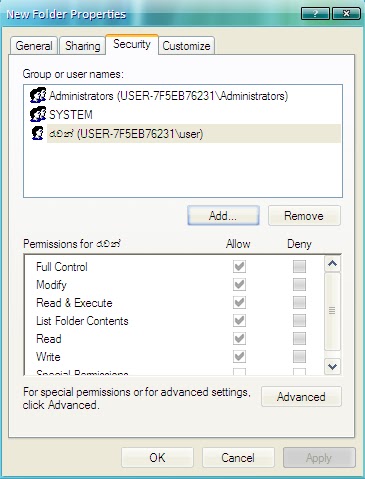Screen dimensions: 365x479
Task: Click the Write permission label
Action: tap(48, 357)
